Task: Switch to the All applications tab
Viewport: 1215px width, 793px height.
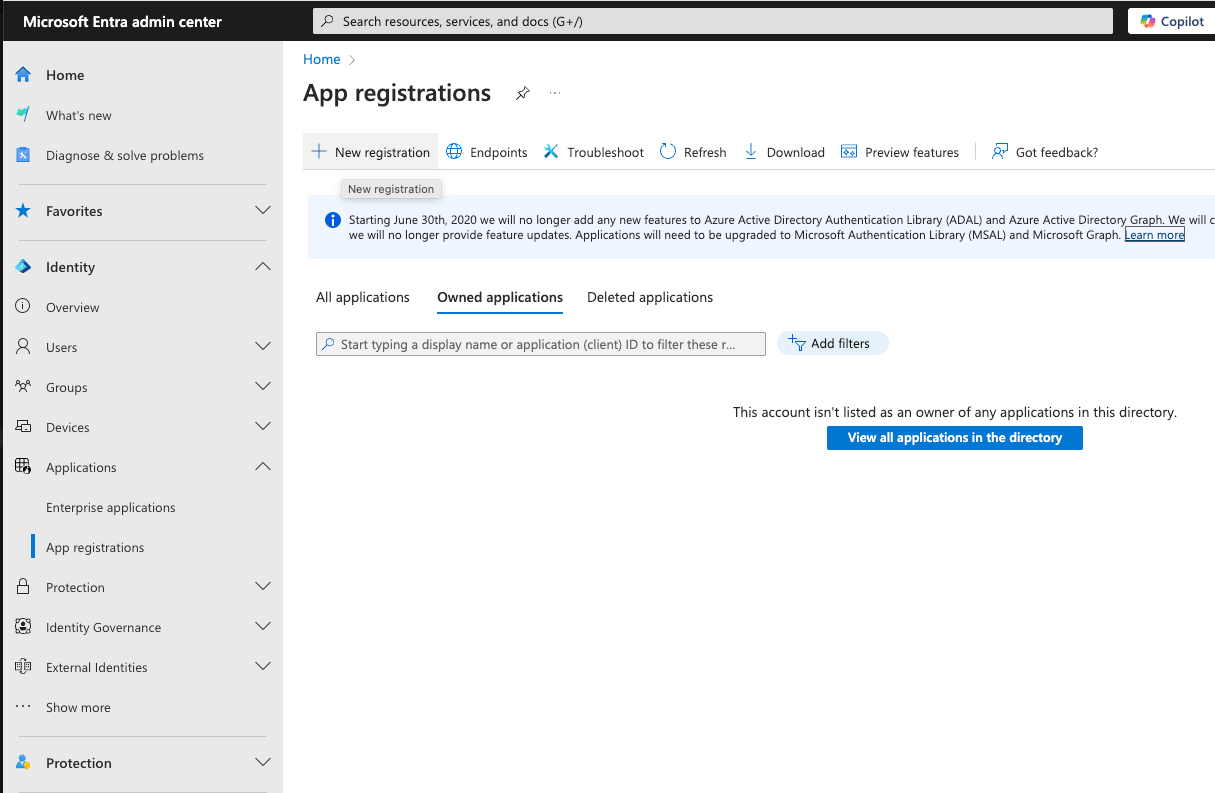Action: coord(363,297)
